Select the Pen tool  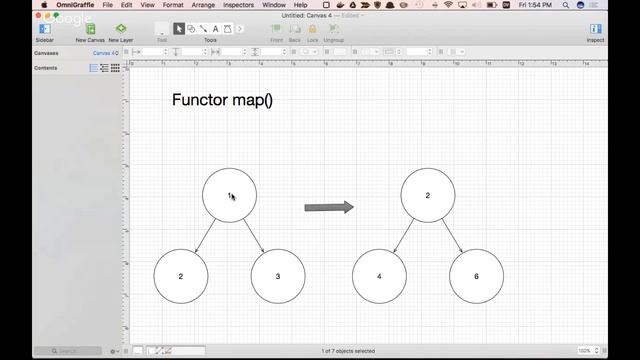pos(228,29)
